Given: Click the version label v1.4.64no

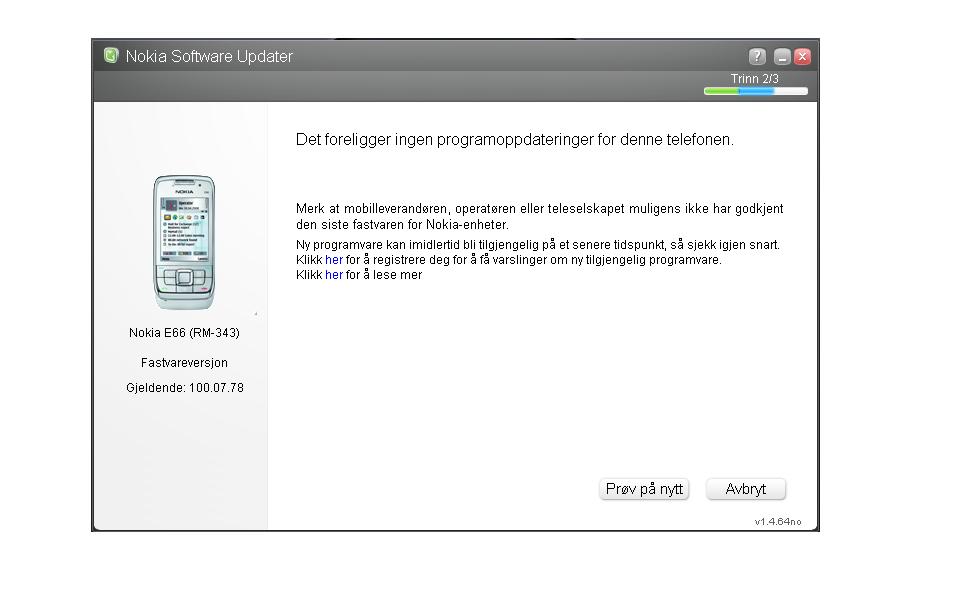Looking at the screenshot, I should (x=778, y=522).
